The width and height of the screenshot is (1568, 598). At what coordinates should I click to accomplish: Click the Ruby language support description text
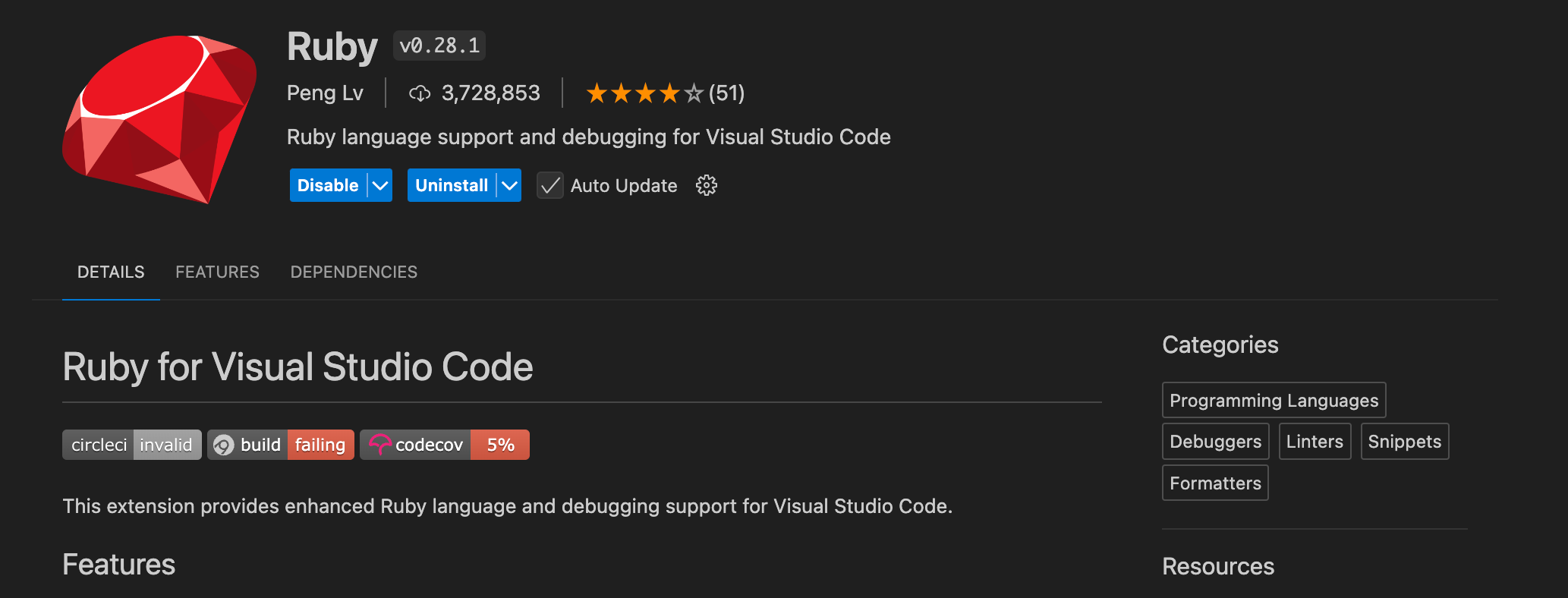(x=589, y=137)
